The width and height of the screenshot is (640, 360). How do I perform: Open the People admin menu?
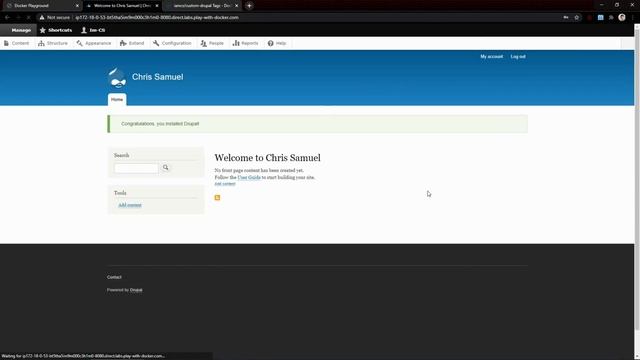[212, 43]
